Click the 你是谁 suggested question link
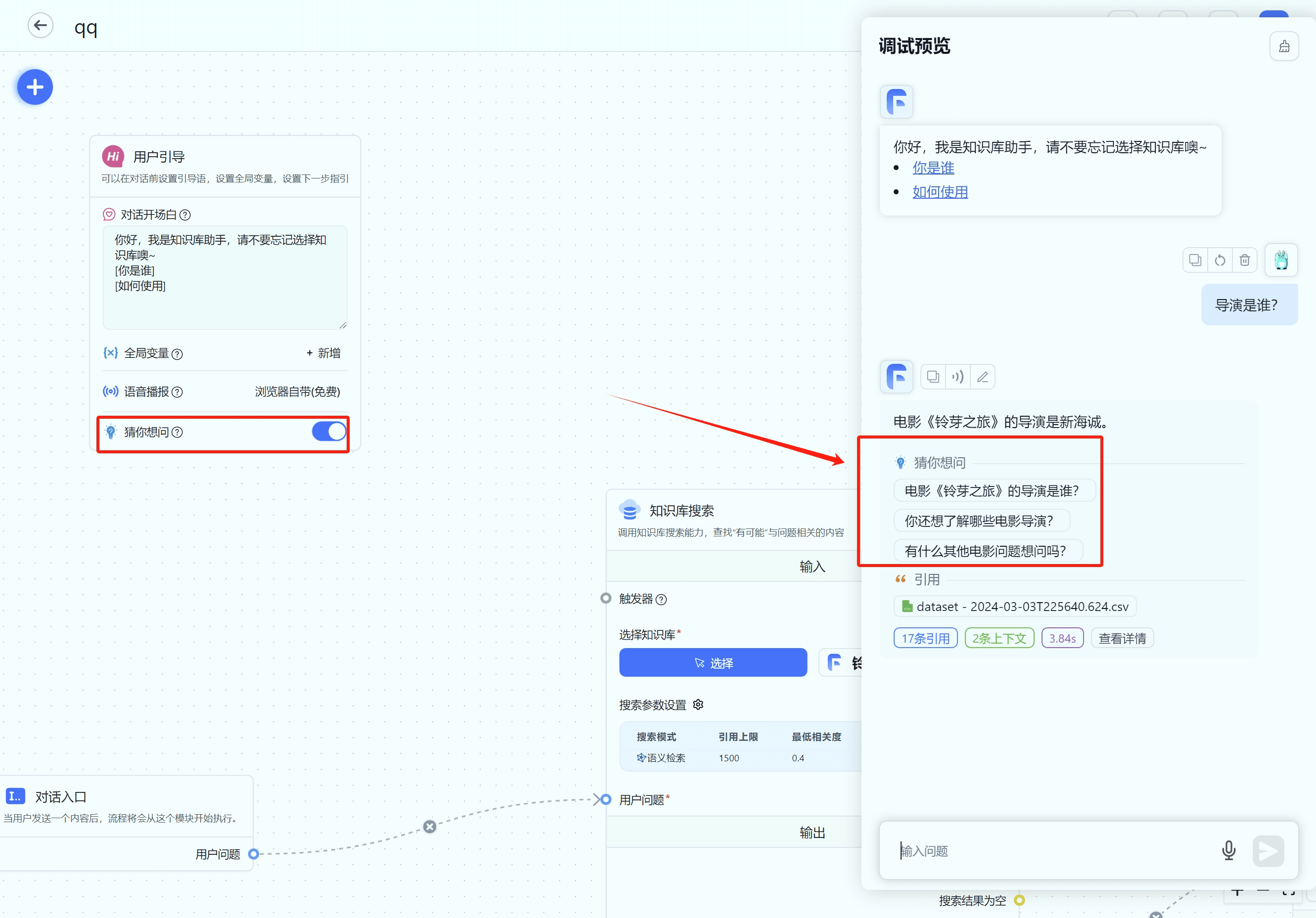This screenshot has width=1316, height=918. click(x=933, y=168)
